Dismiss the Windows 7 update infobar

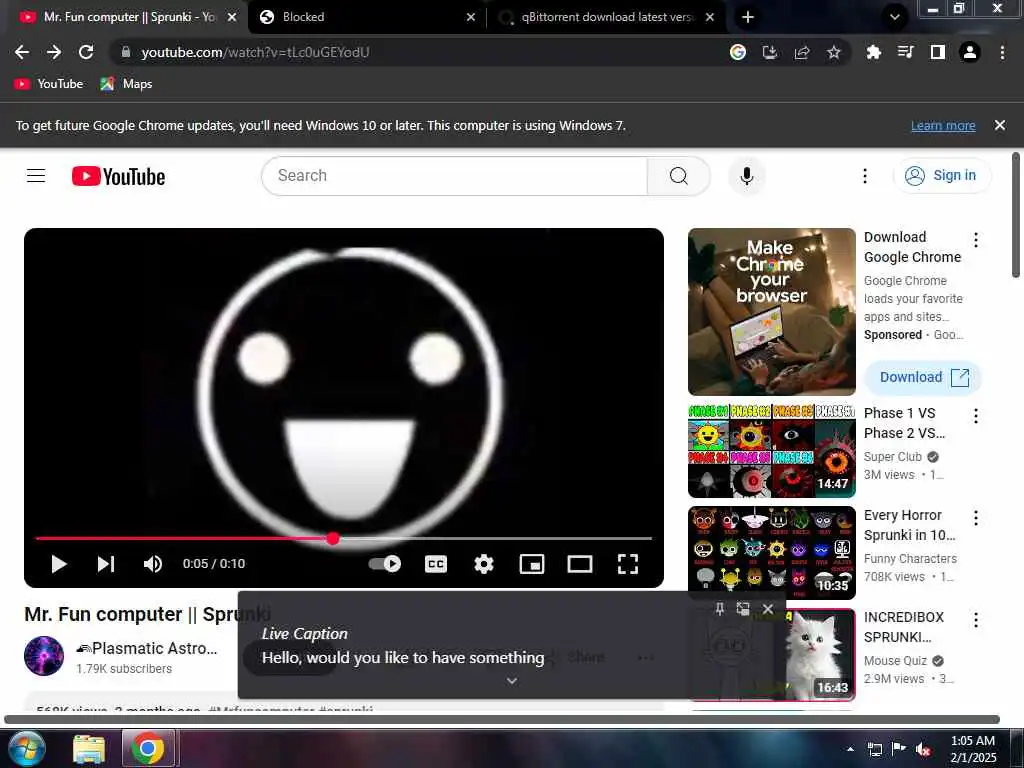1000,125
